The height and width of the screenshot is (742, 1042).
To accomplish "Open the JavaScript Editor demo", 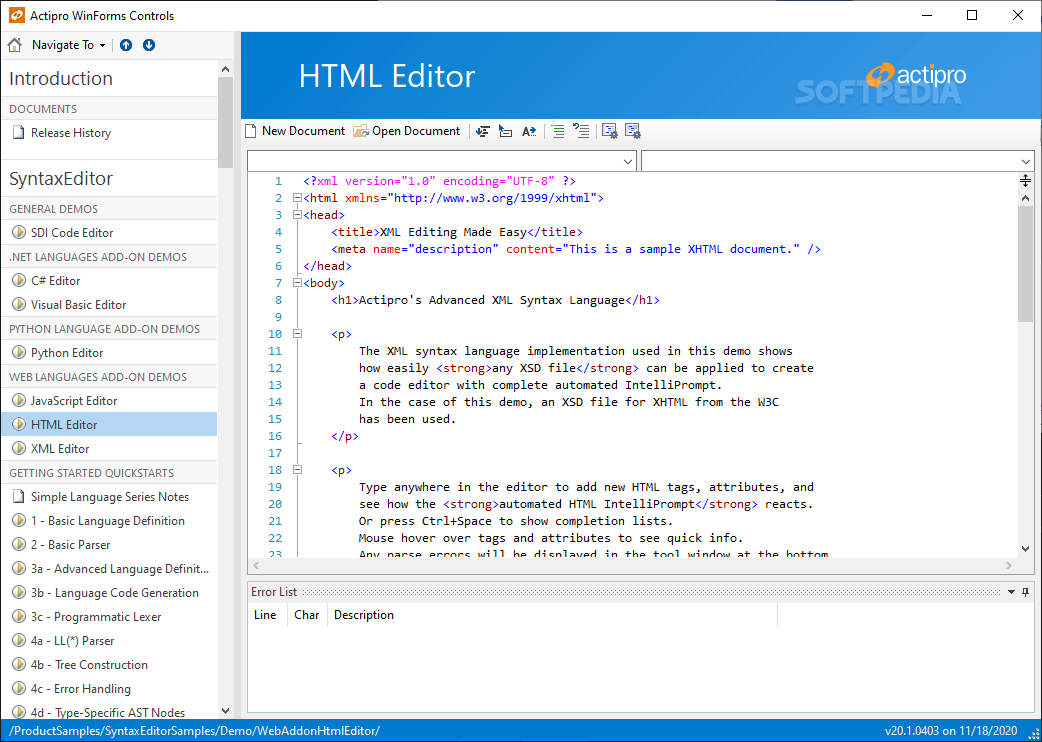I will point(109,401).
